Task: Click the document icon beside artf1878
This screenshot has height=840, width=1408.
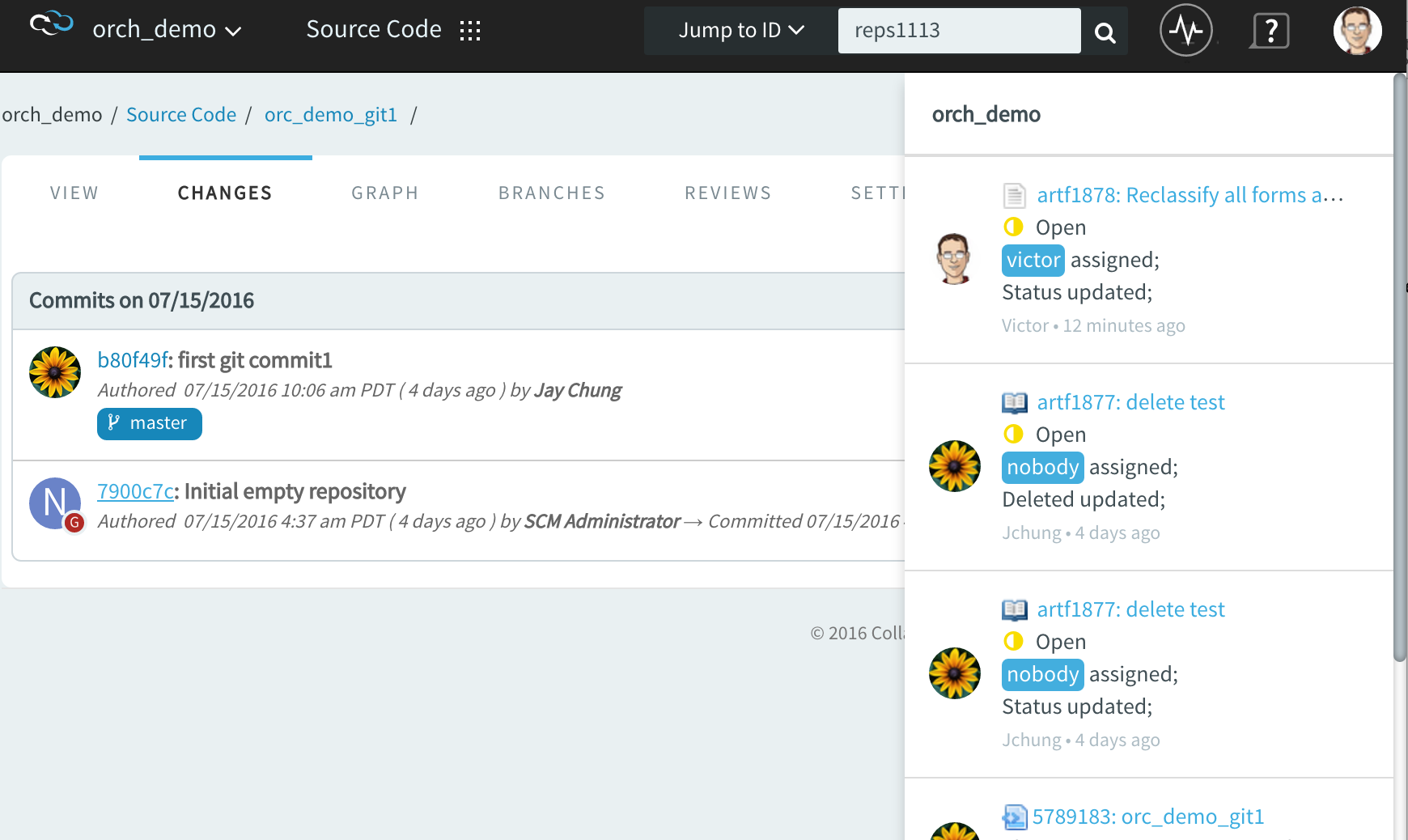Action: click(x=1015, y=195)
